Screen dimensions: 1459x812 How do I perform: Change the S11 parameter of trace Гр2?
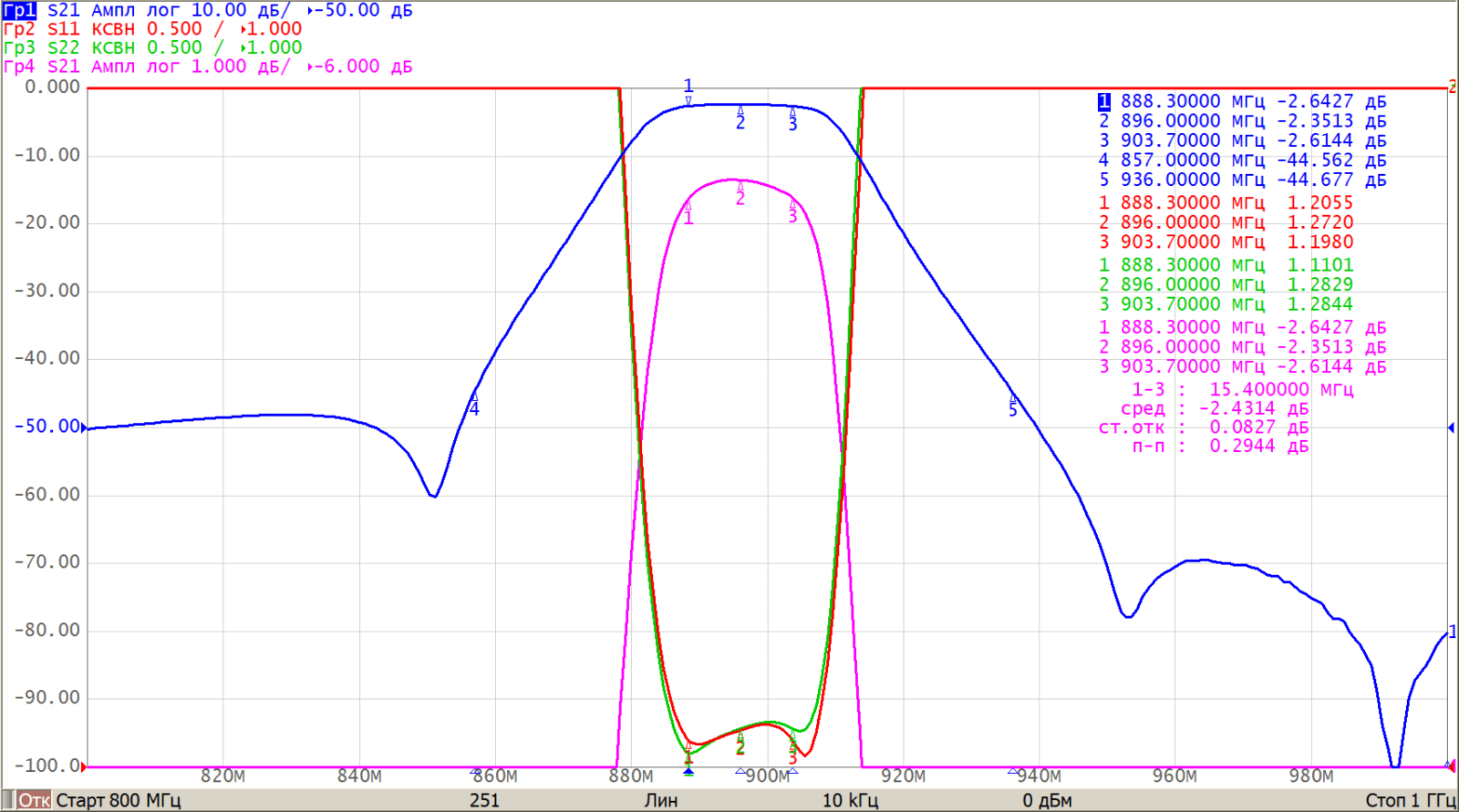point(64,29)
